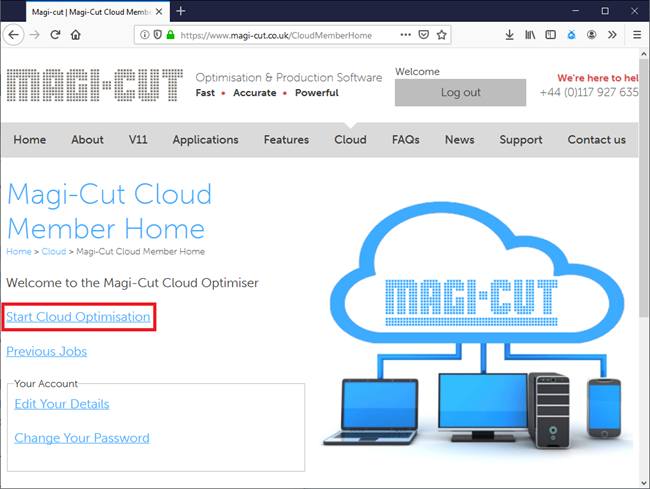
Task: Open a new tab with plus button
Action: (181, 10)
